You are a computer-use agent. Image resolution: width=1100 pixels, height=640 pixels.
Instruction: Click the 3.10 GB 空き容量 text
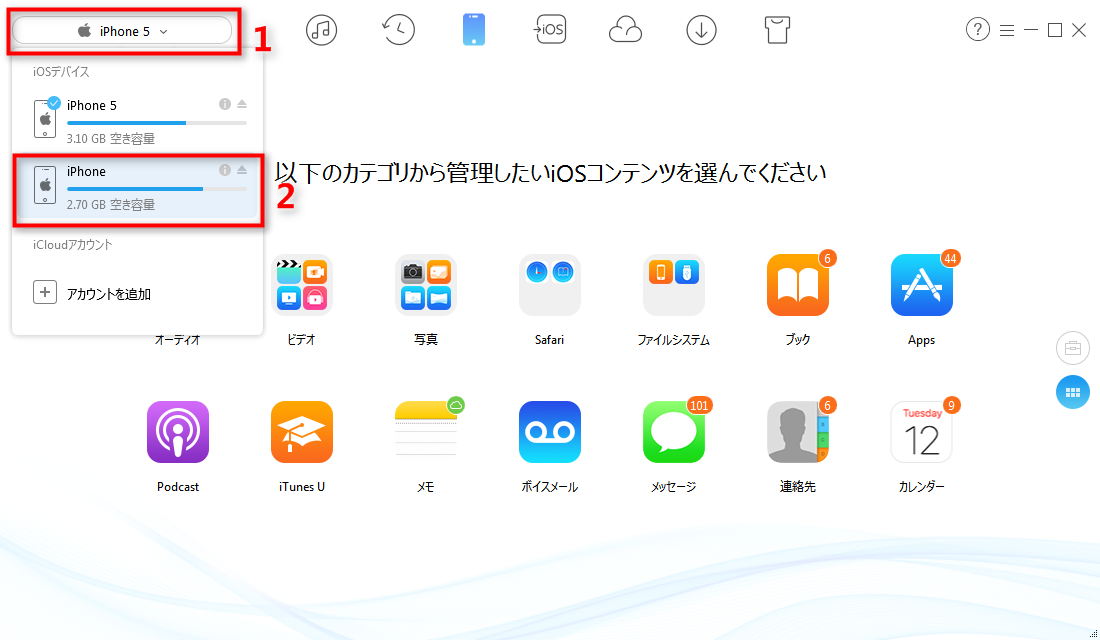(x=111, y=139)
